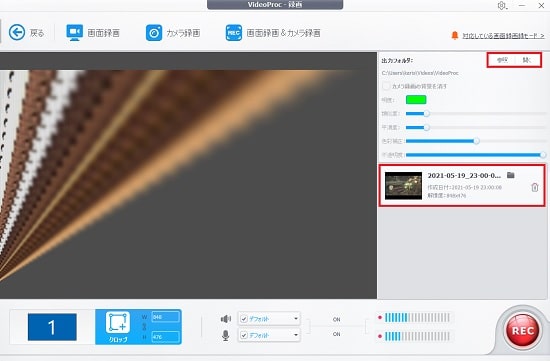Choose screen & camera recording REC icon
550x361 pixels.
tap(234, 33)
